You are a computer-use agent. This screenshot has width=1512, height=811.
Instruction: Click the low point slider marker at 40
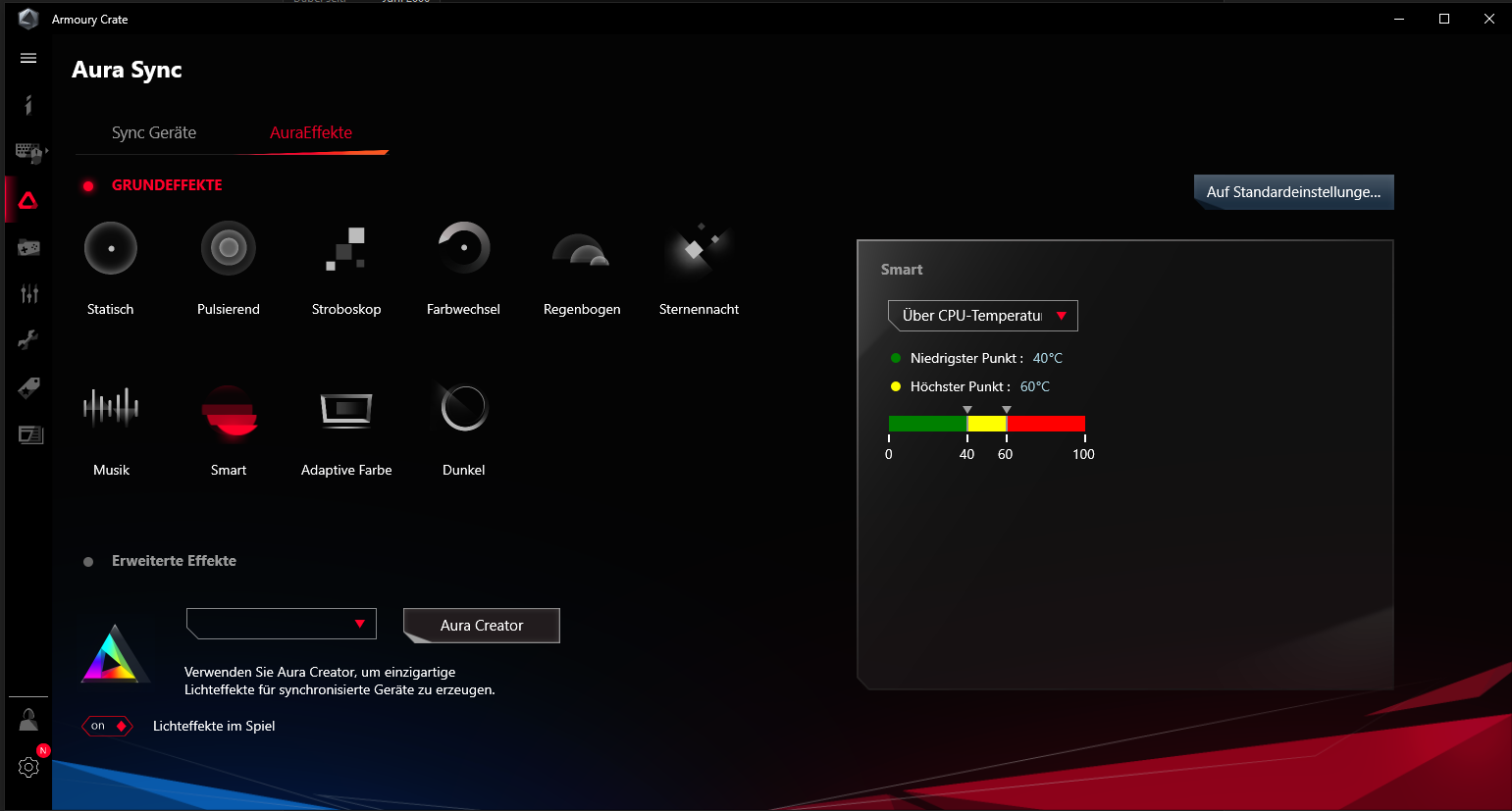click(x=967, y=410)
